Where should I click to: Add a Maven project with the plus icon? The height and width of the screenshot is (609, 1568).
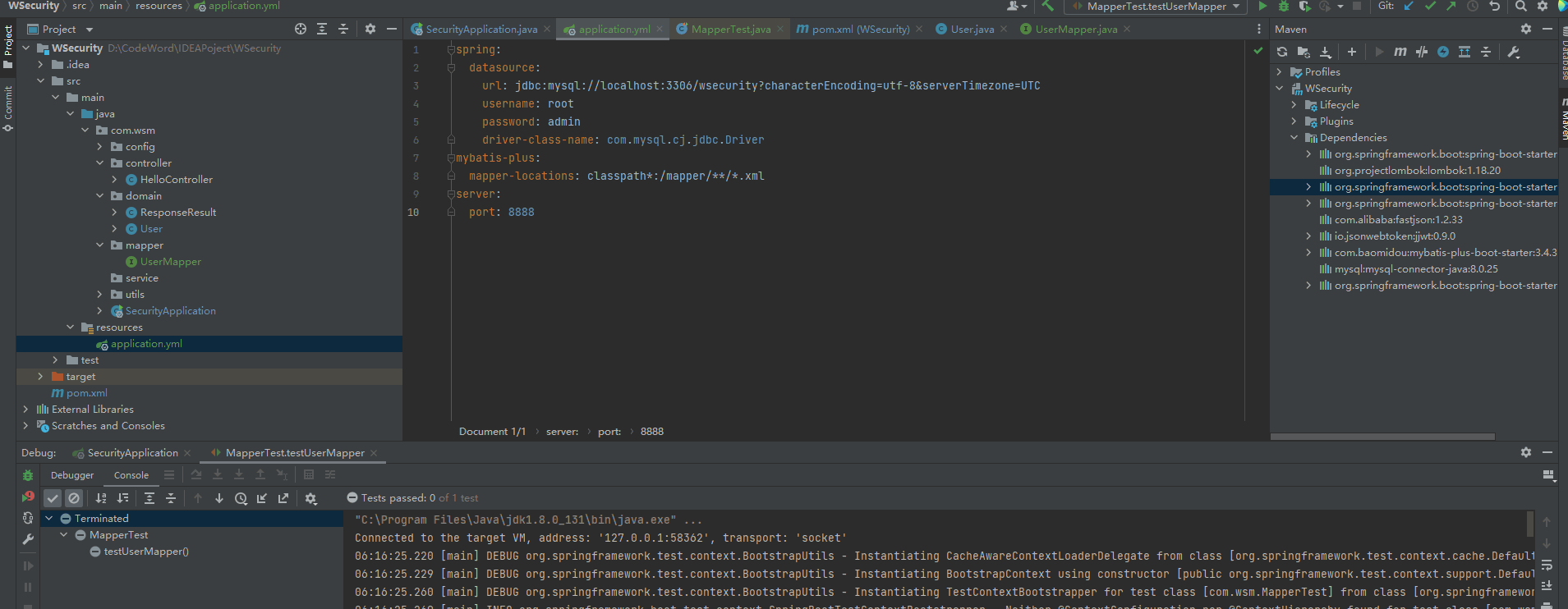(x=1352, y=52)
